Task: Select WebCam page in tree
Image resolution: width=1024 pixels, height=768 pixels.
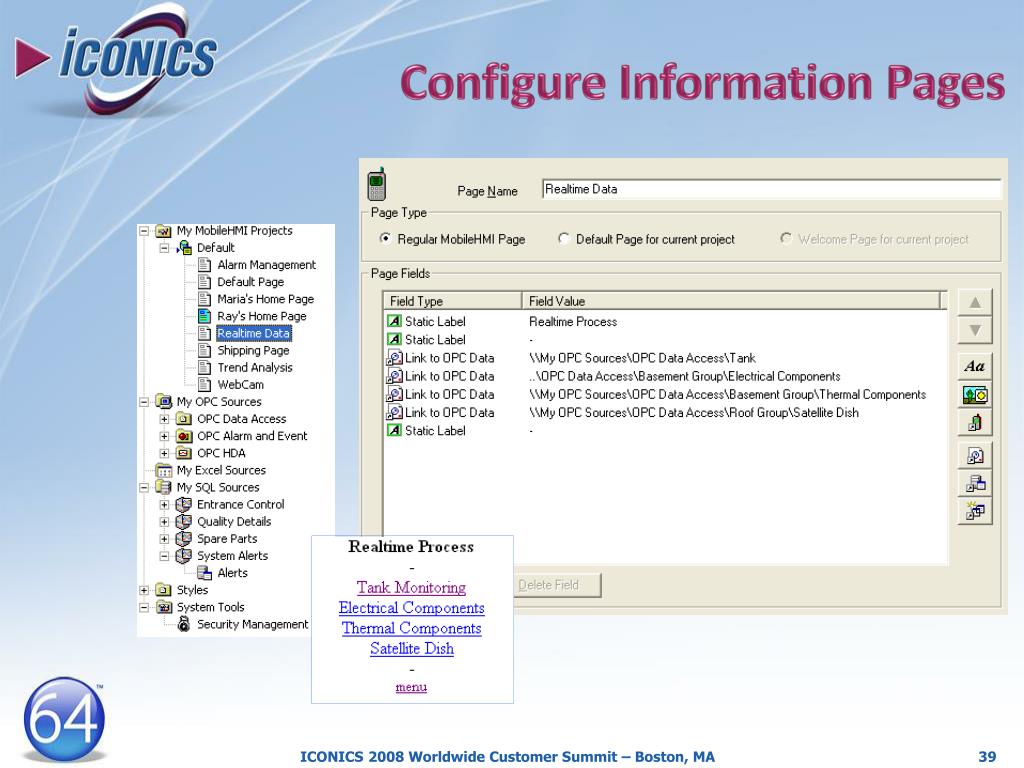Action: 240,385
